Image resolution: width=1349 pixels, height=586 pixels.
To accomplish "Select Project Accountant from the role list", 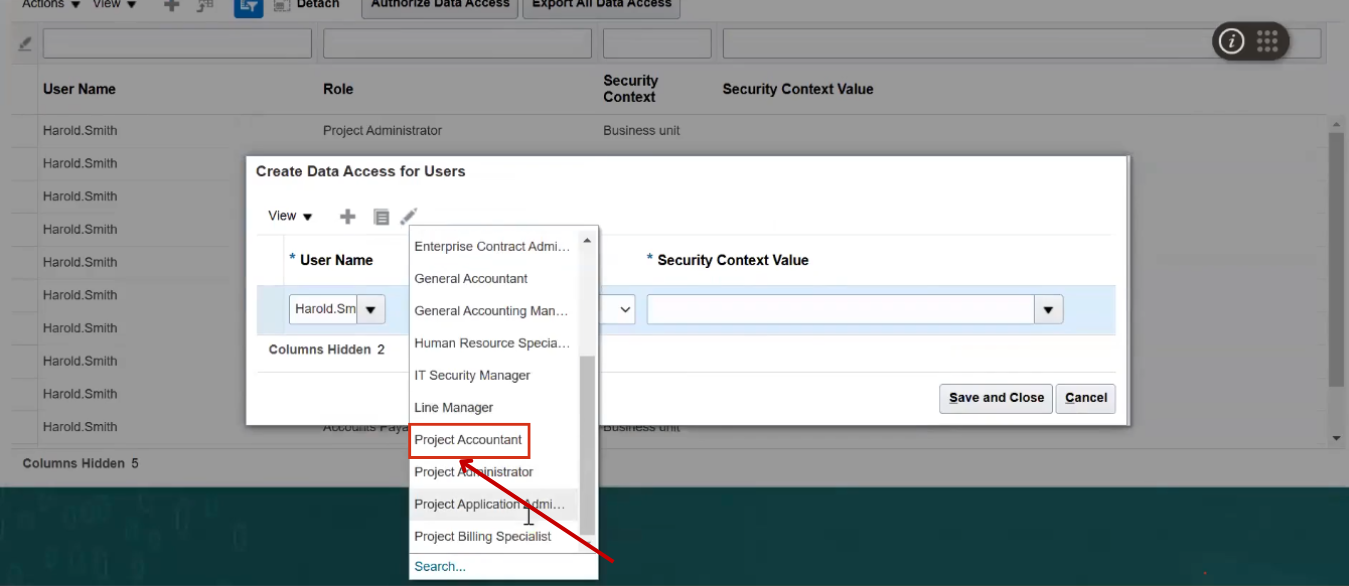I will pyautogui.click(x=468, y=440).
